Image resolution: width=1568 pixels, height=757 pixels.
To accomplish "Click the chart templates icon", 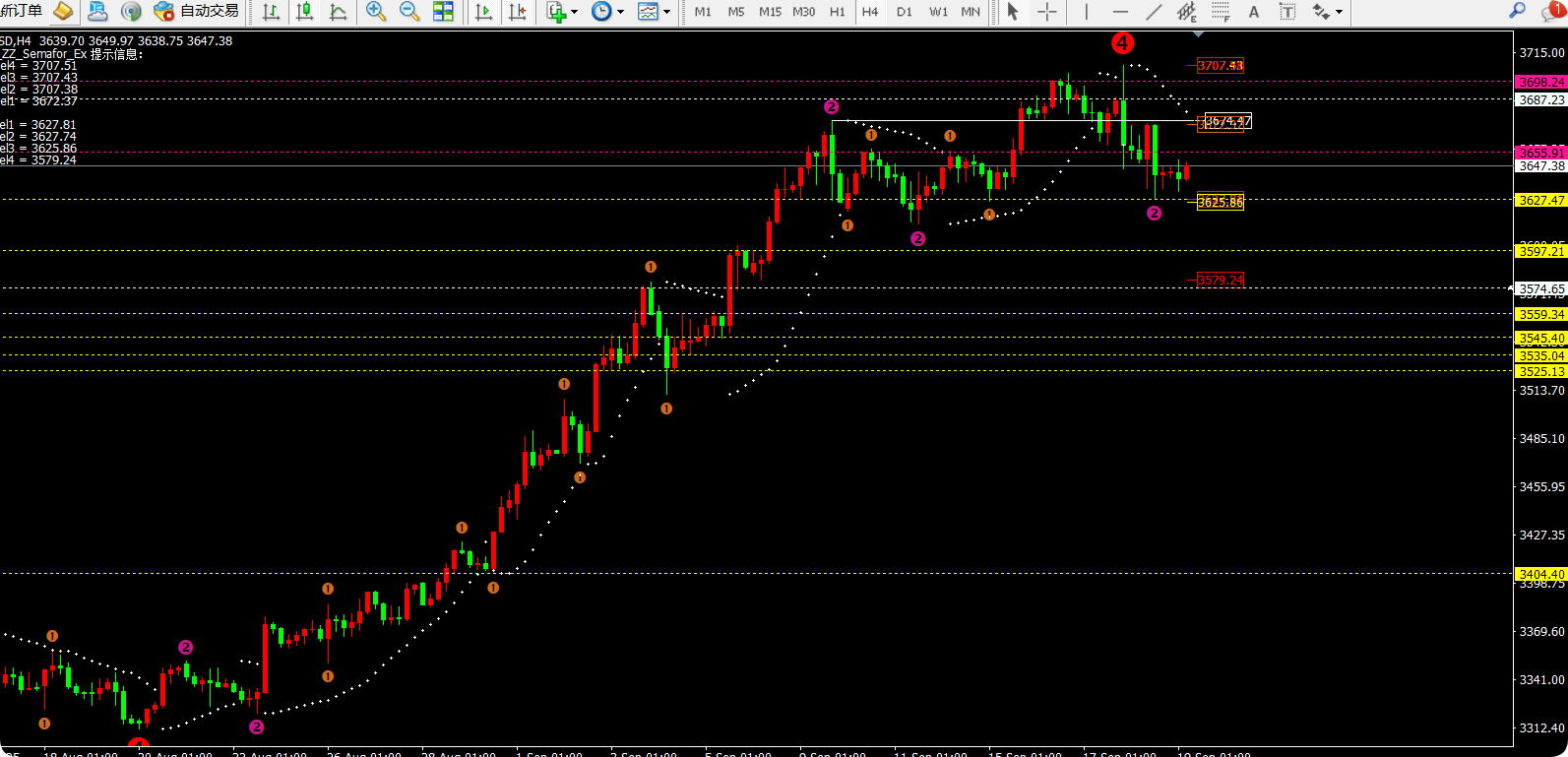I will coord(648,12).
